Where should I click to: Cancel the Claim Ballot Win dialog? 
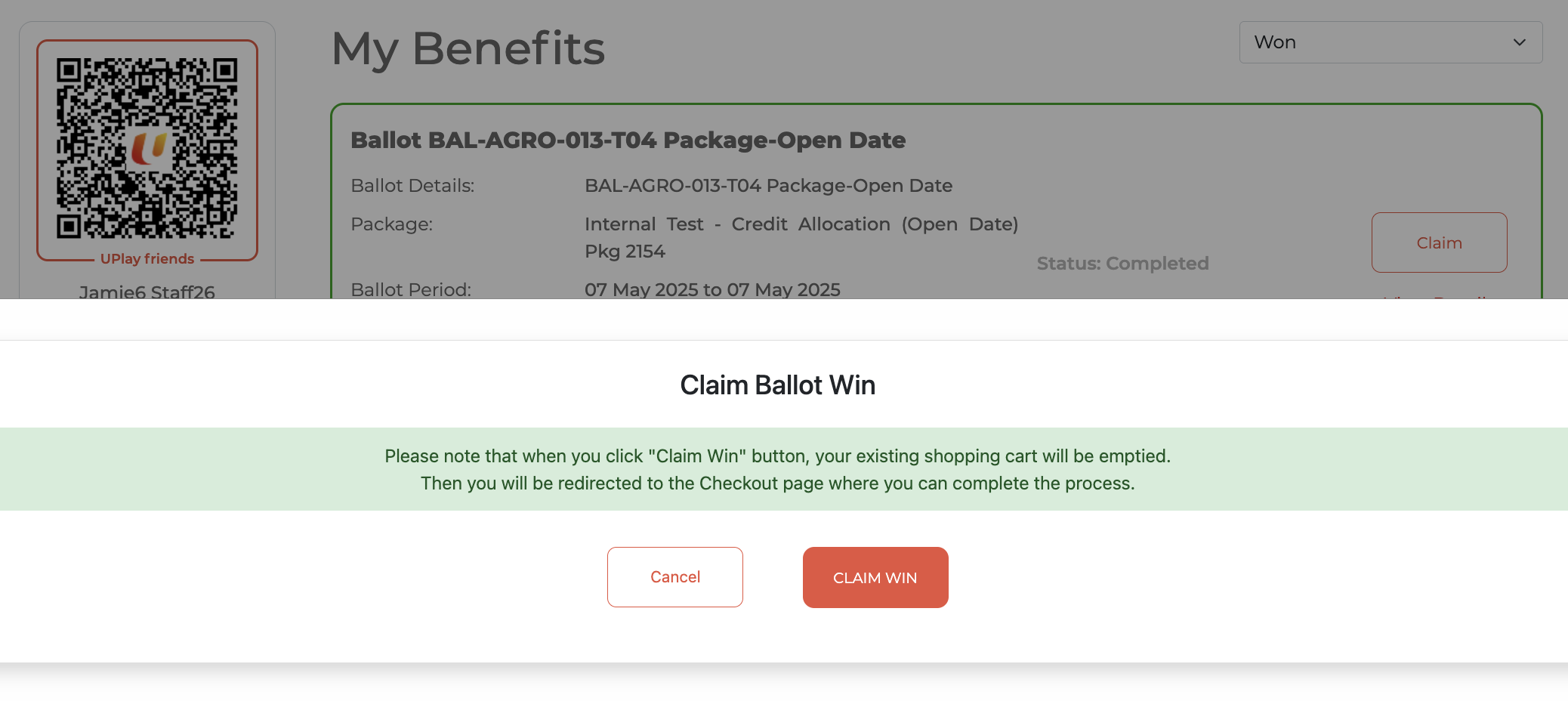coord(674,577)
